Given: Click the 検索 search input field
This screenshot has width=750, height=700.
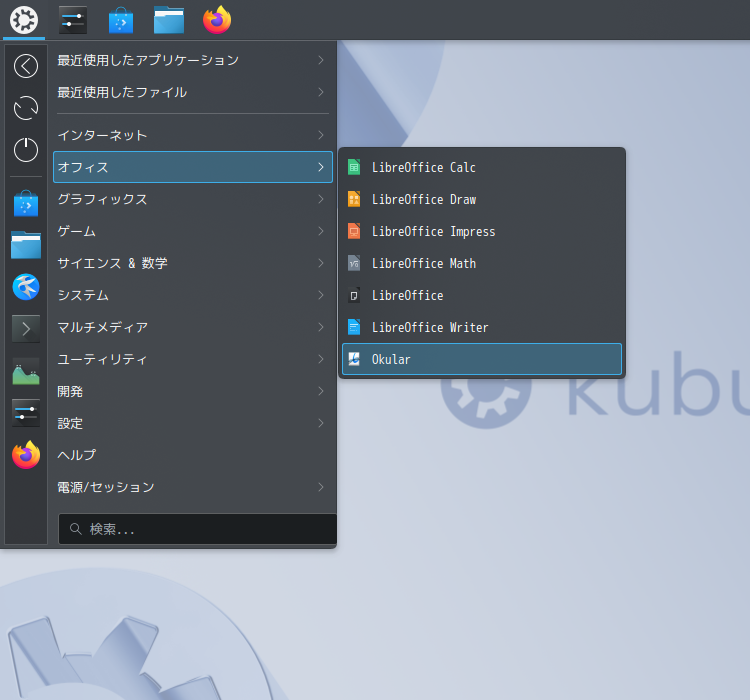Looking at the screenshot, I should [x=198, y=529].
